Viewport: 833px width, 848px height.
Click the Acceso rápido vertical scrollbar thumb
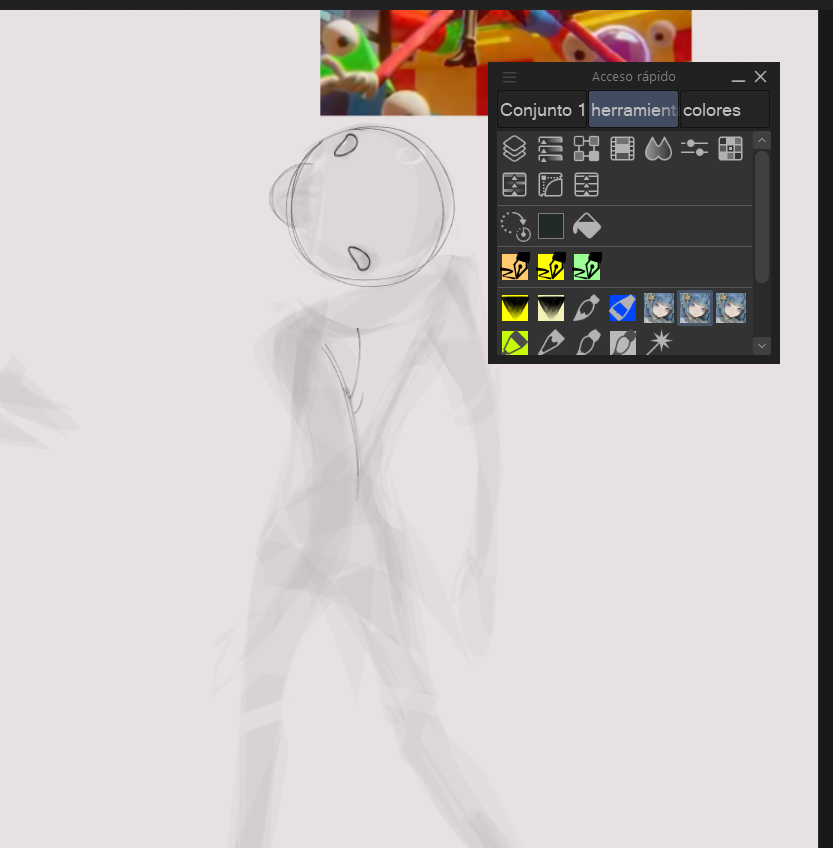pyautogui.click(x=762, y=217)
